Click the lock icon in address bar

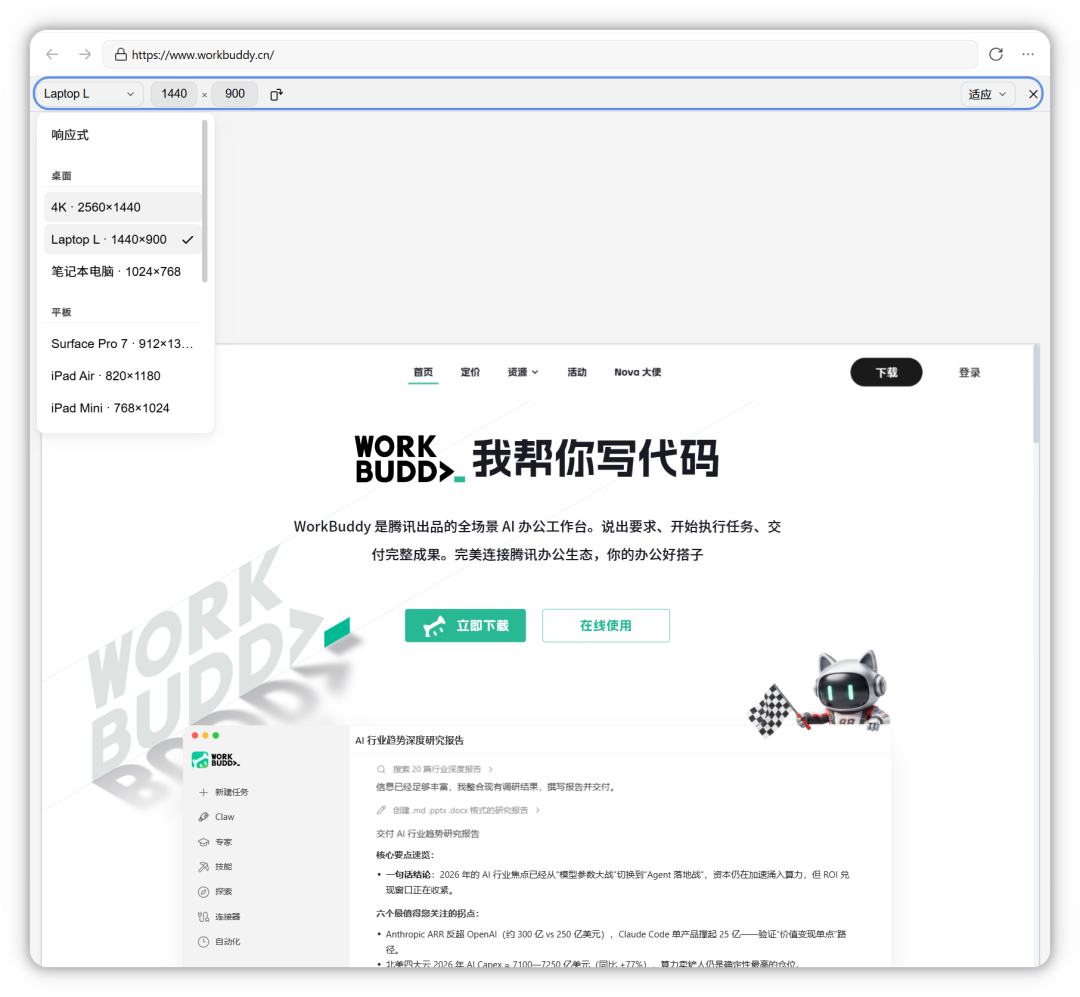point(121,54)
